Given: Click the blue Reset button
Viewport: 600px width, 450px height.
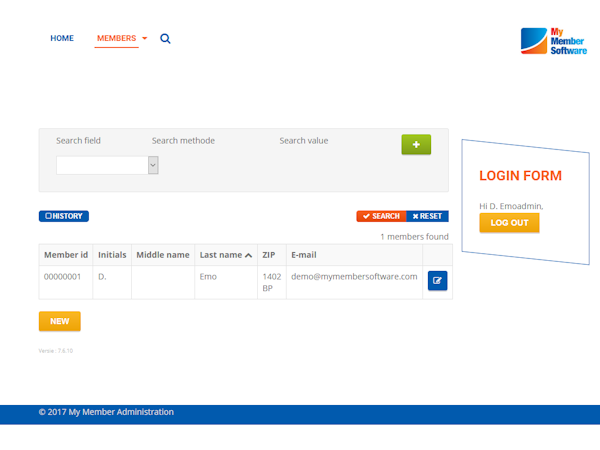Looking at the screenshot, I should 427,216.
